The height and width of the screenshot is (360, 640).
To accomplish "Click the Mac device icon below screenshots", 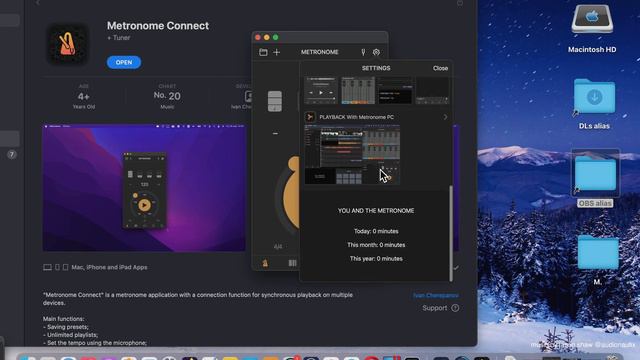I will point(47,267).
